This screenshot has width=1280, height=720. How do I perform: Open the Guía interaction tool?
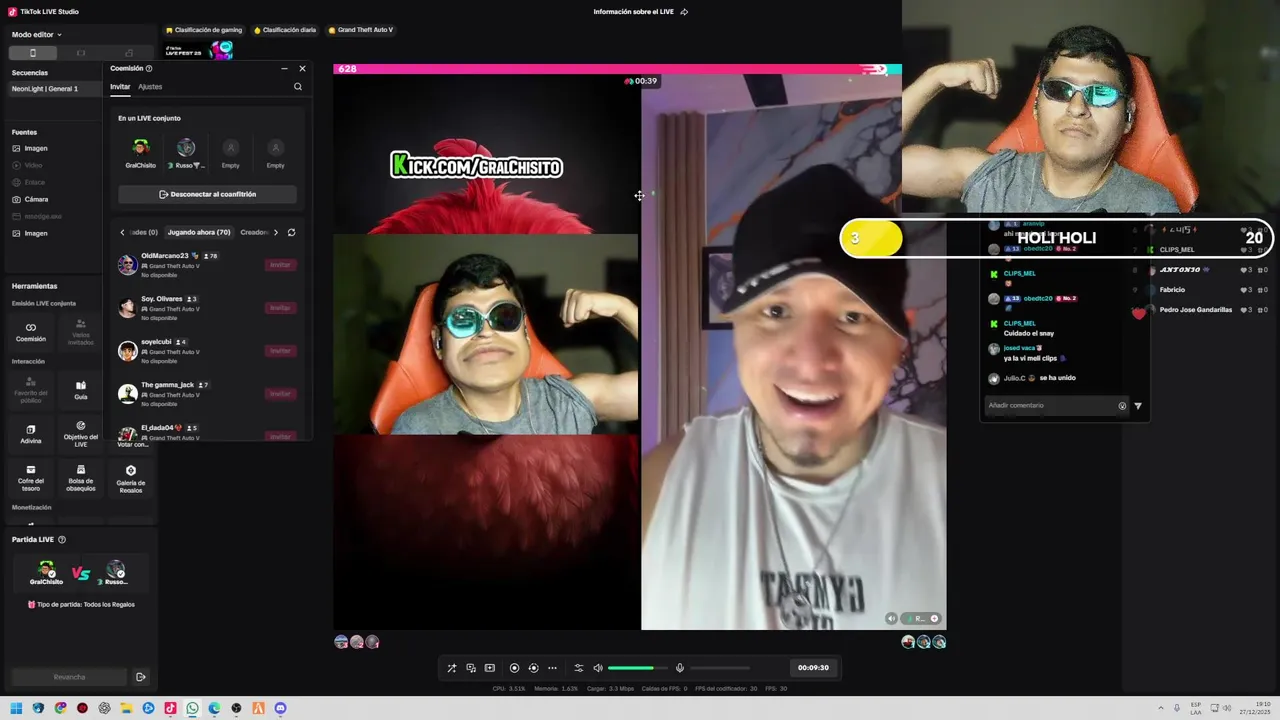[x=81, y=390]
